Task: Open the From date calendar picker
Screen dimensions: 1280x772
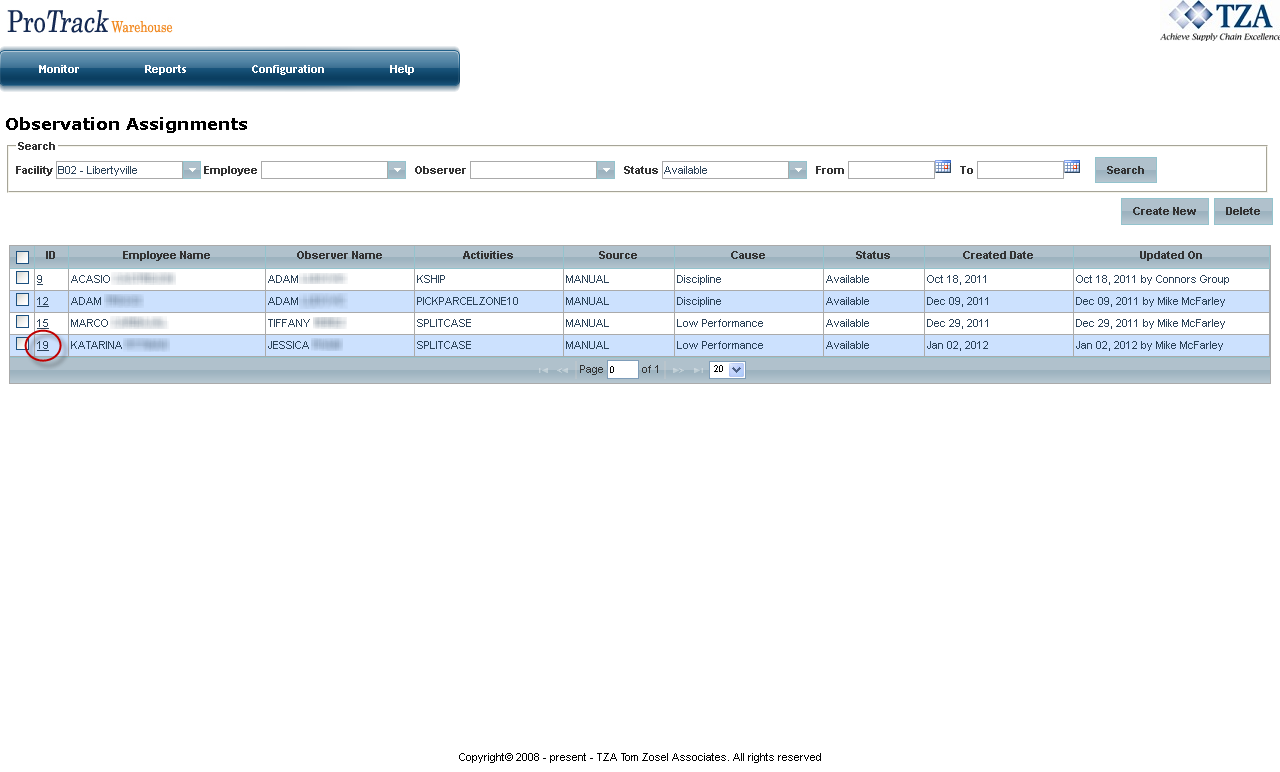Action: pos(942,167)
